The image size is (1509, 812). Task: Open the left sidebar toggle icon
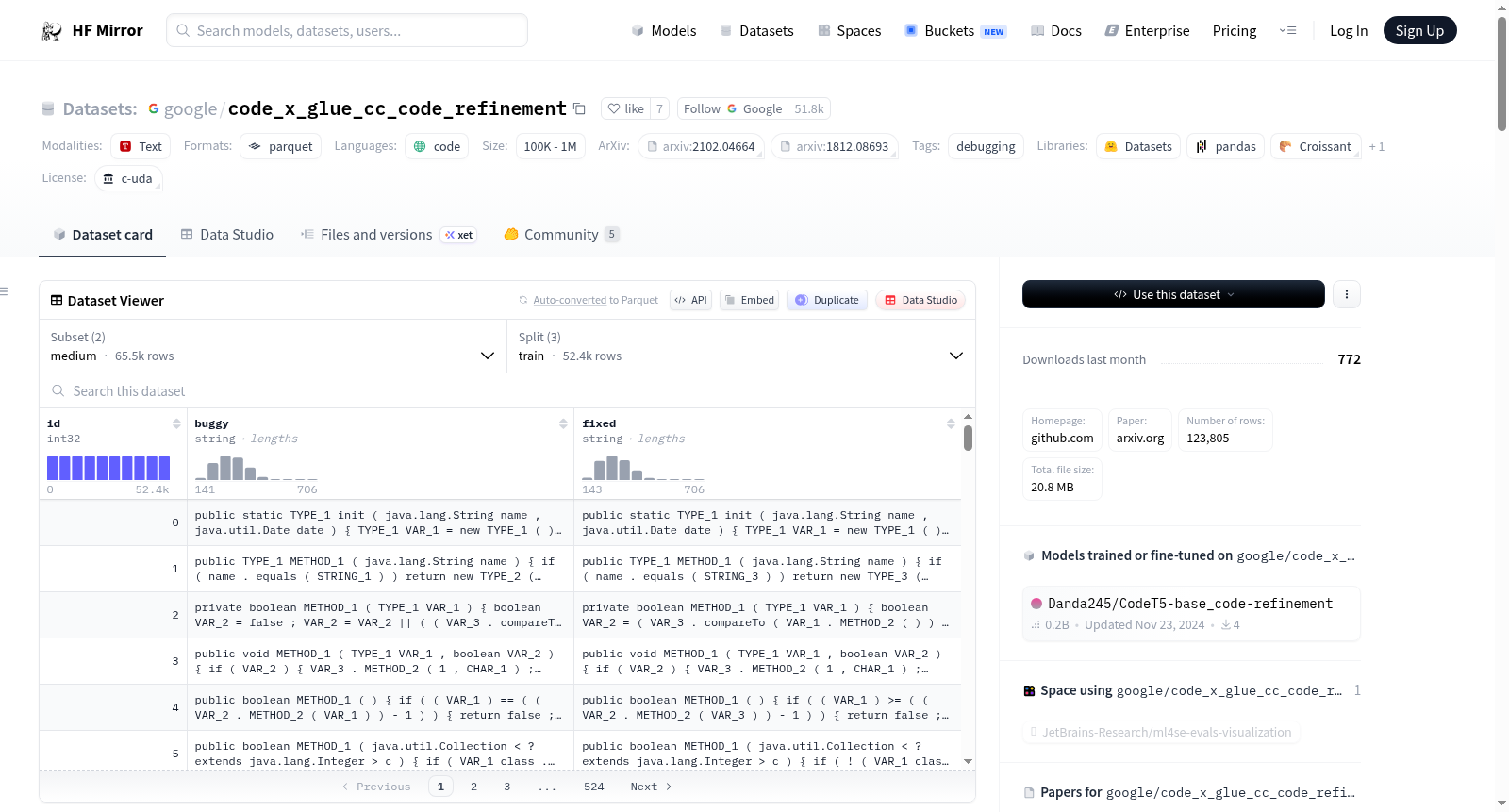pos(5,291)
